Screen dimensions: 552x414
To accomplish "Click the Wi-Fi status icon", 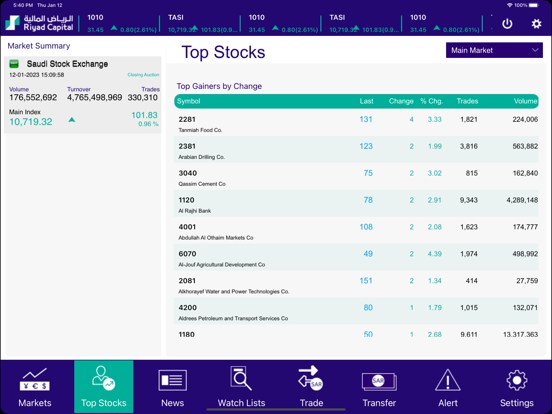I will (509, 5).
